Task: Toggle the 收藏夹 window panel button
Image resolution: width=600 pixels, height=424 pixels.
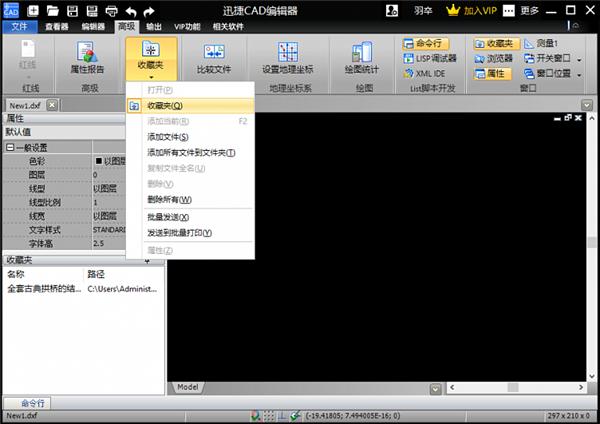Action: 496,44
